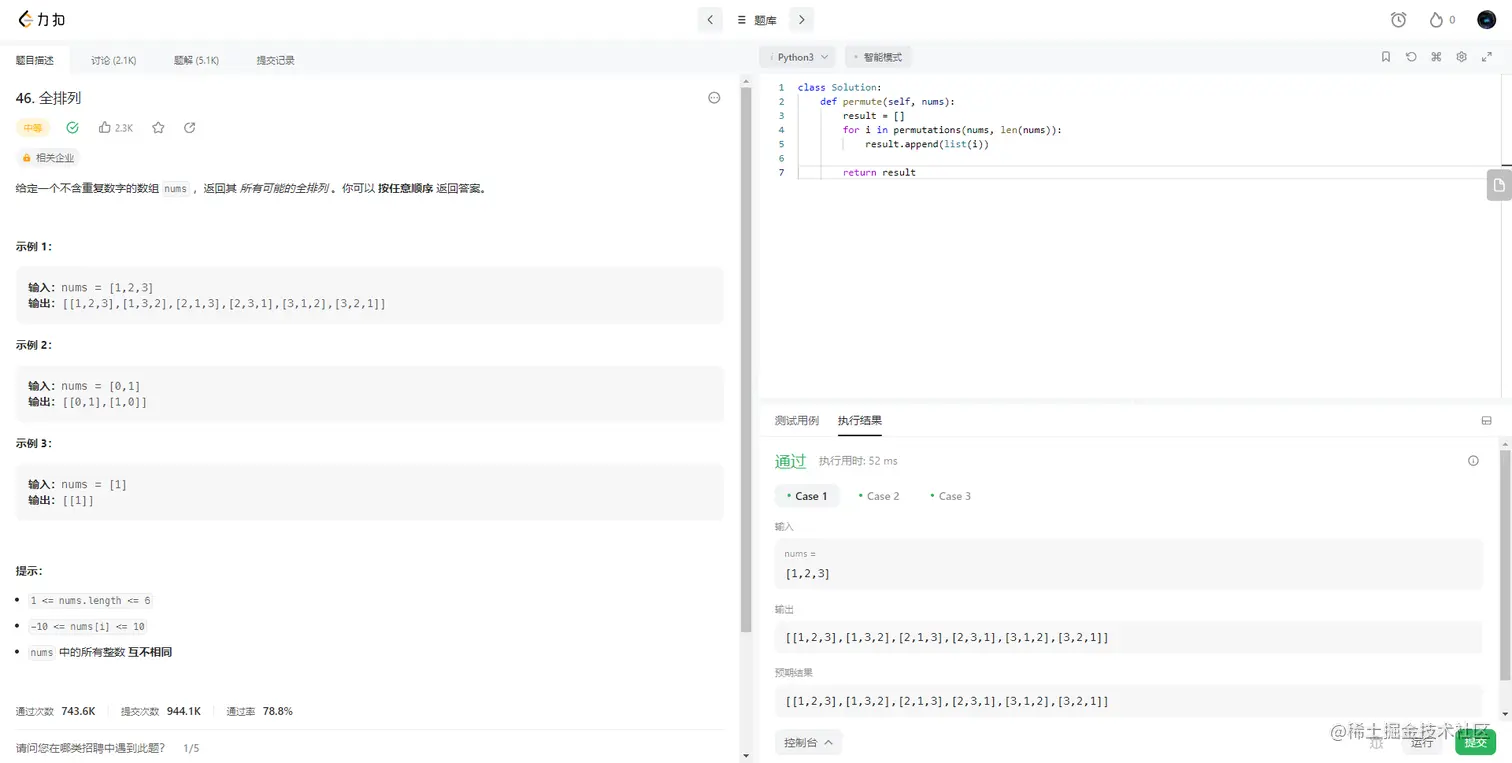Viewport: 1512px width, 763px height.
Task: Open the 题库 problem list
Action: (756, 20)
